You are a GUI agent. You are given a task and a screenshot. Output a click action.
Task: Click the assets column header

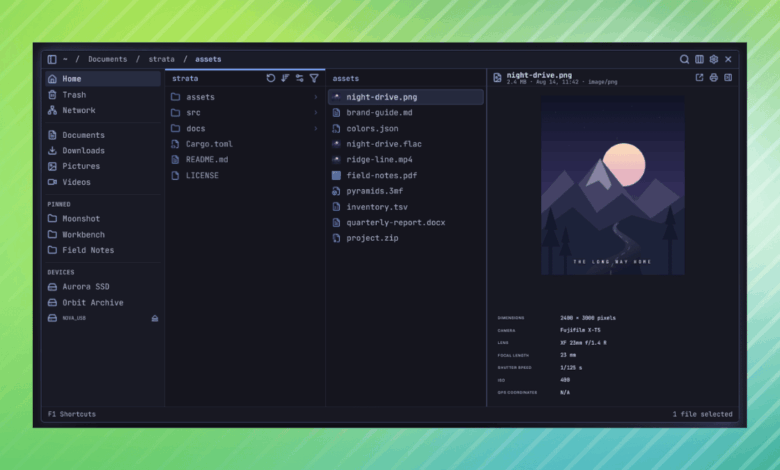346,79
